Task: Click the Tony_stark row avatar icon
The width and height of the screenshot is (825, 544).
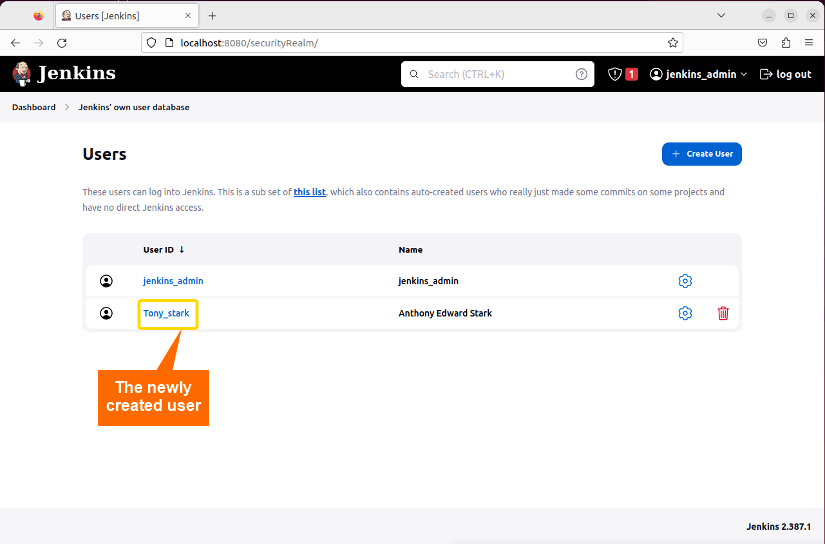Action: click(106, 313)
